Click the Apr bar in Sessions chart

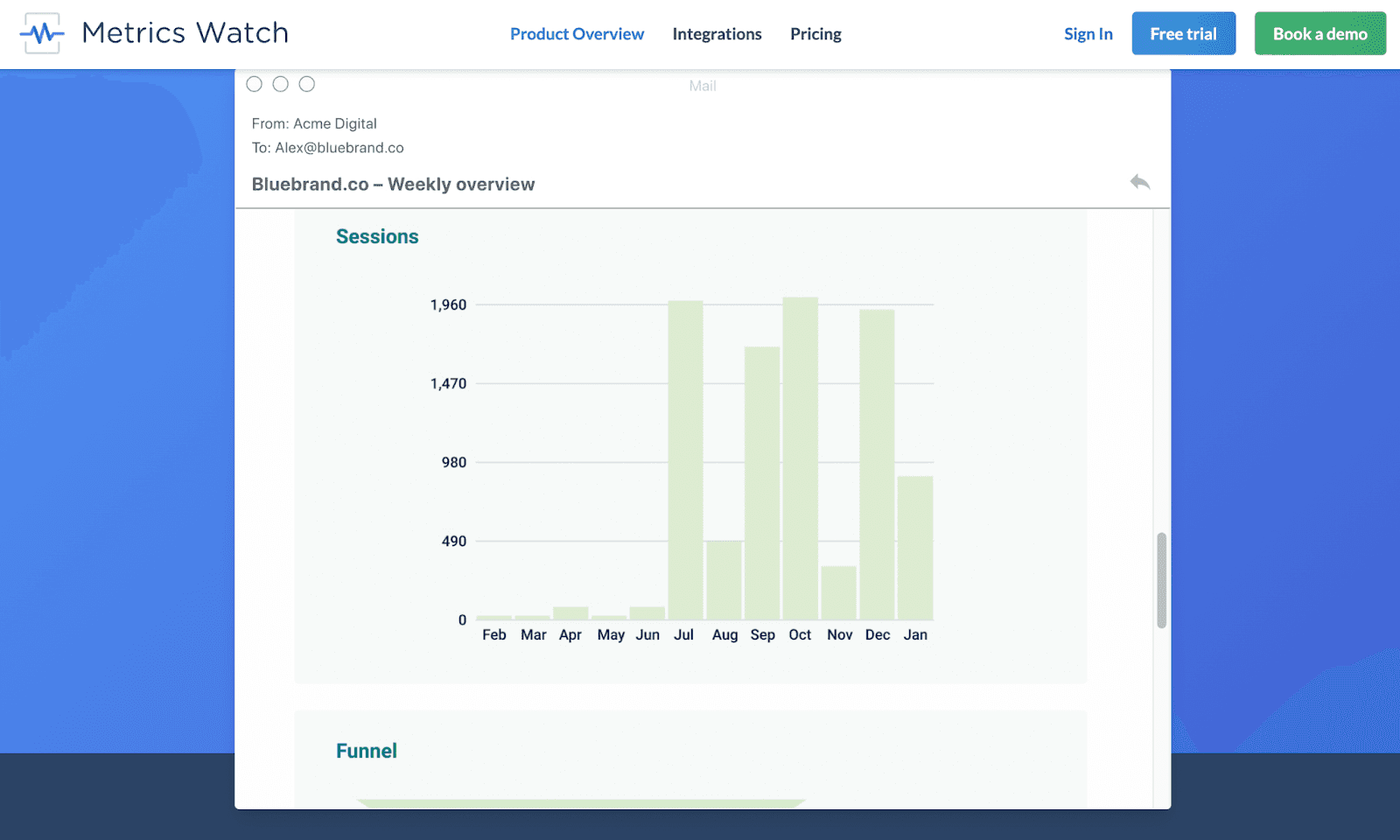coord(570,613)
